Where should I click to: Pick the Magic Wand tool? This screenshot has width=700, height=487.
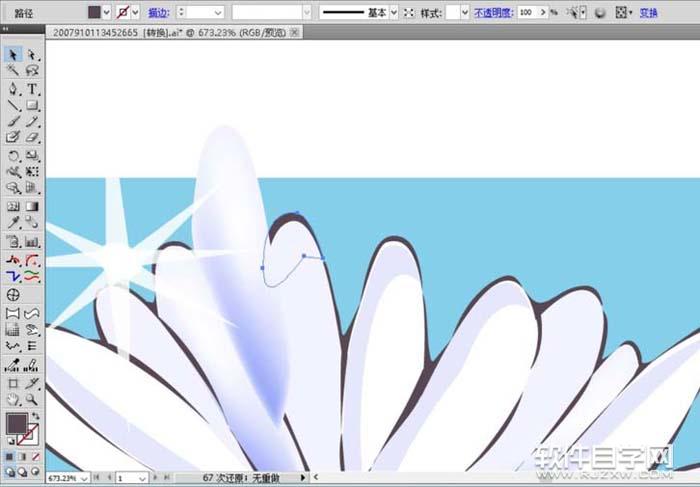13,71
